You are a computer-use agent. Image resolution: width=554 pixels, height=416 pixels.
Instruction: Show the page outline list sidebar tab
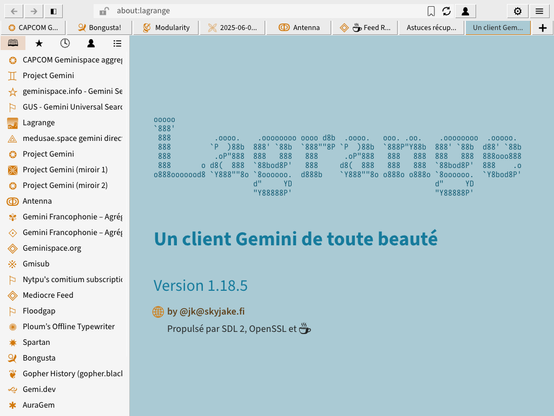click(117, 43)
